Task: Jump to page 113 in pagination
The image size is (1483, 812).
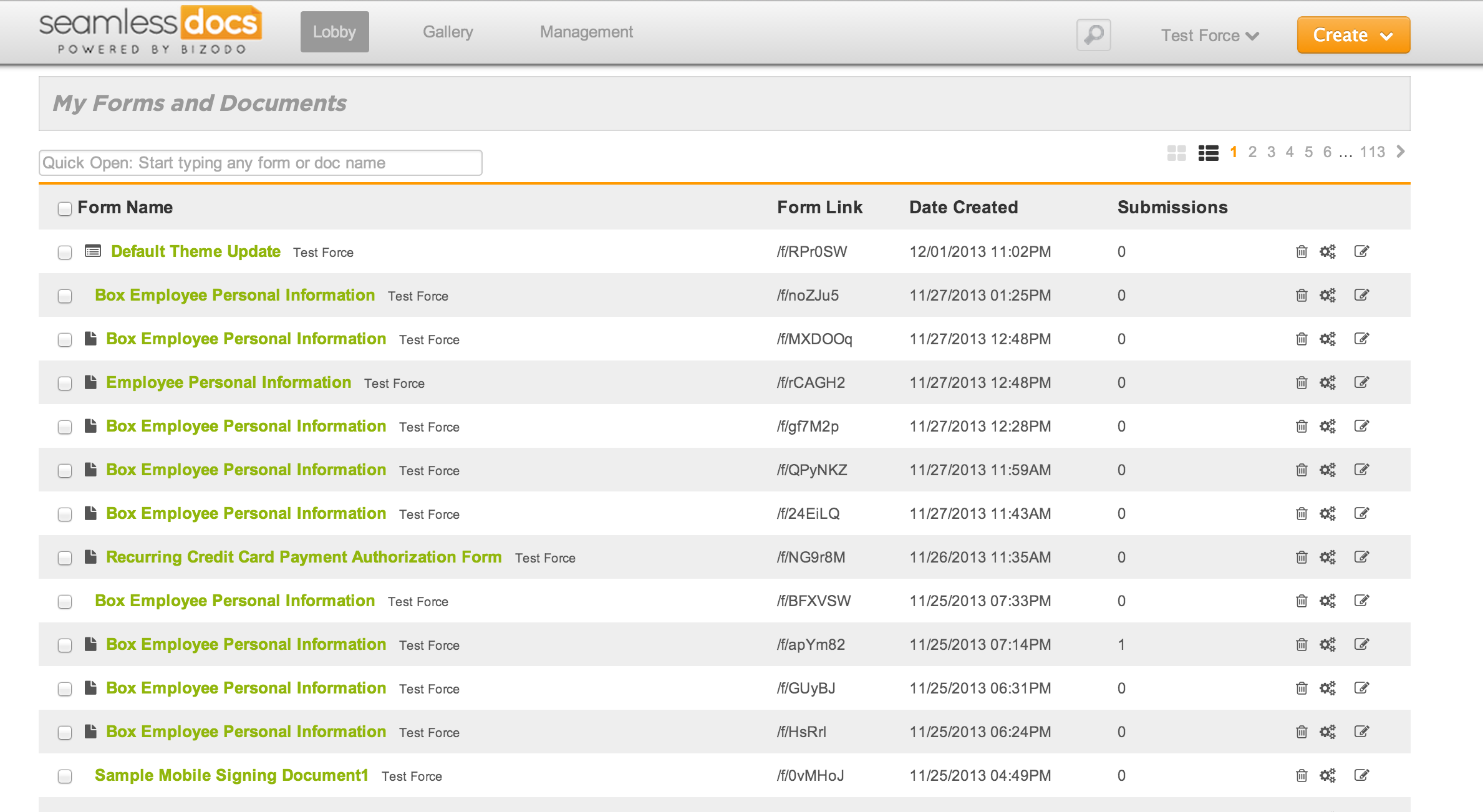Action: 1372,152
